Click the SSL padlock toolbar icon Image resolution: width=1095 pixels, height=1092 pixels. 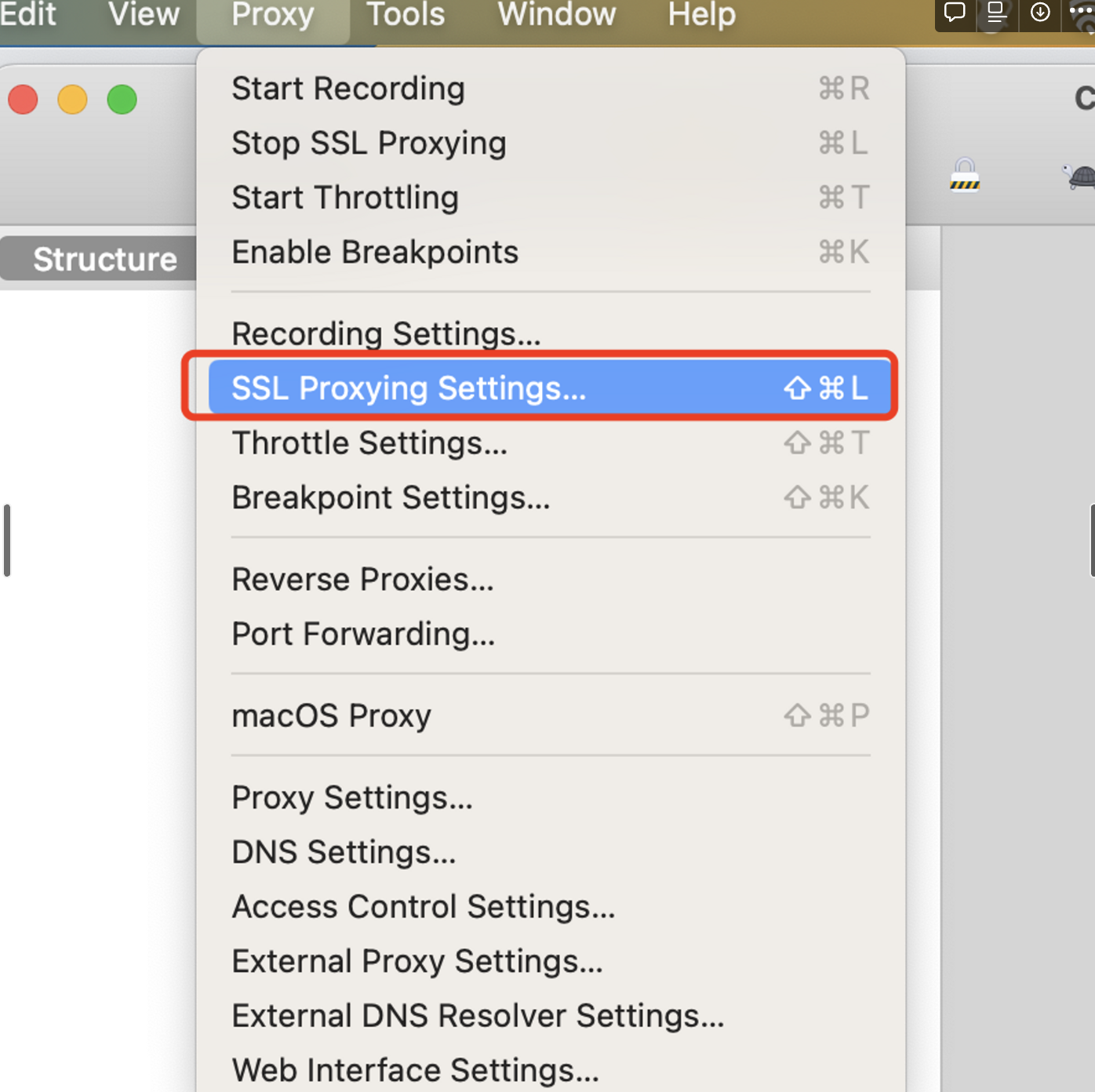click(x=964, y=174)
